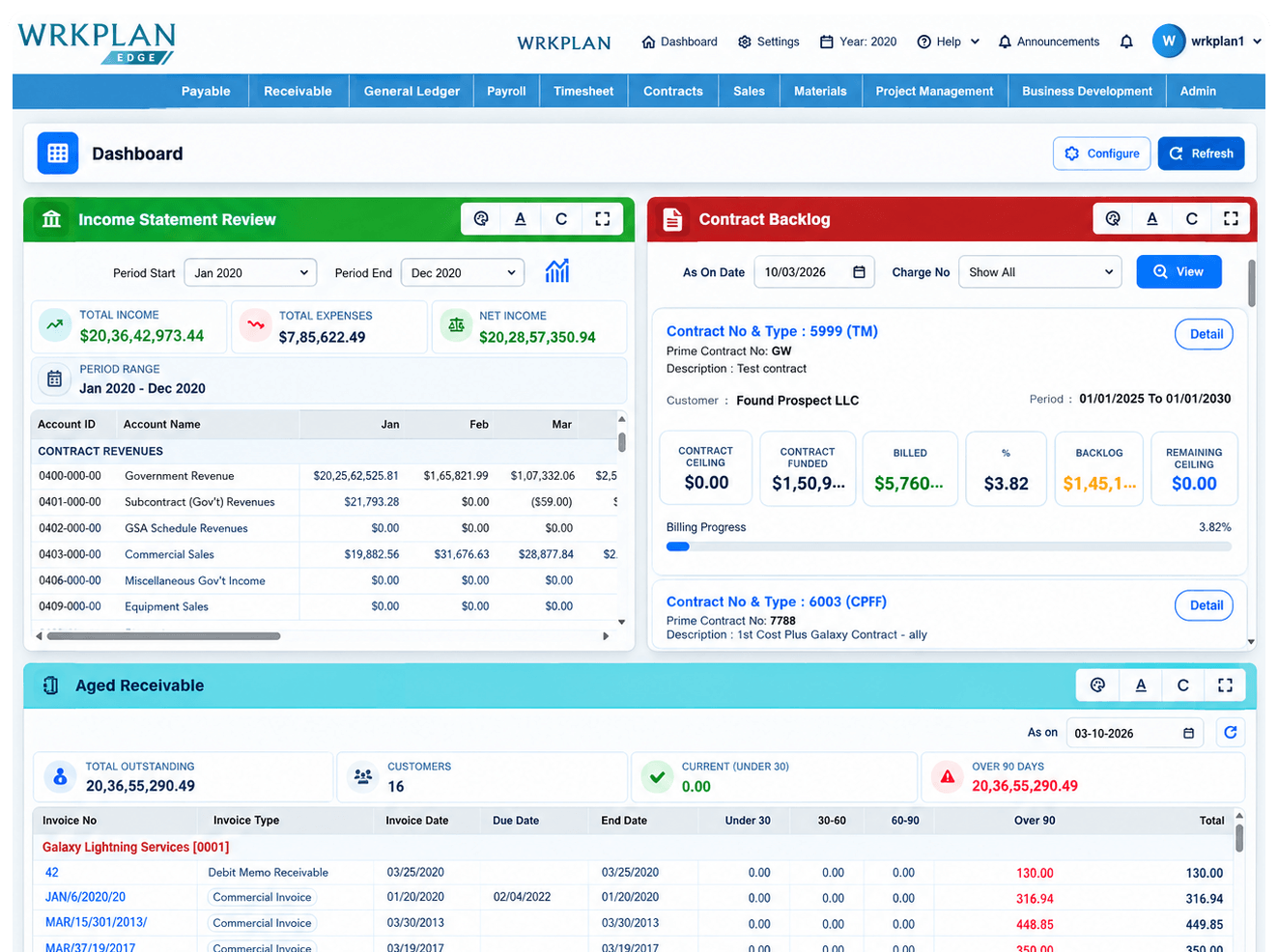Click palette icon in Aged Receivable header
Screen dimensions: 1278x952
[x=1097, y=686]
